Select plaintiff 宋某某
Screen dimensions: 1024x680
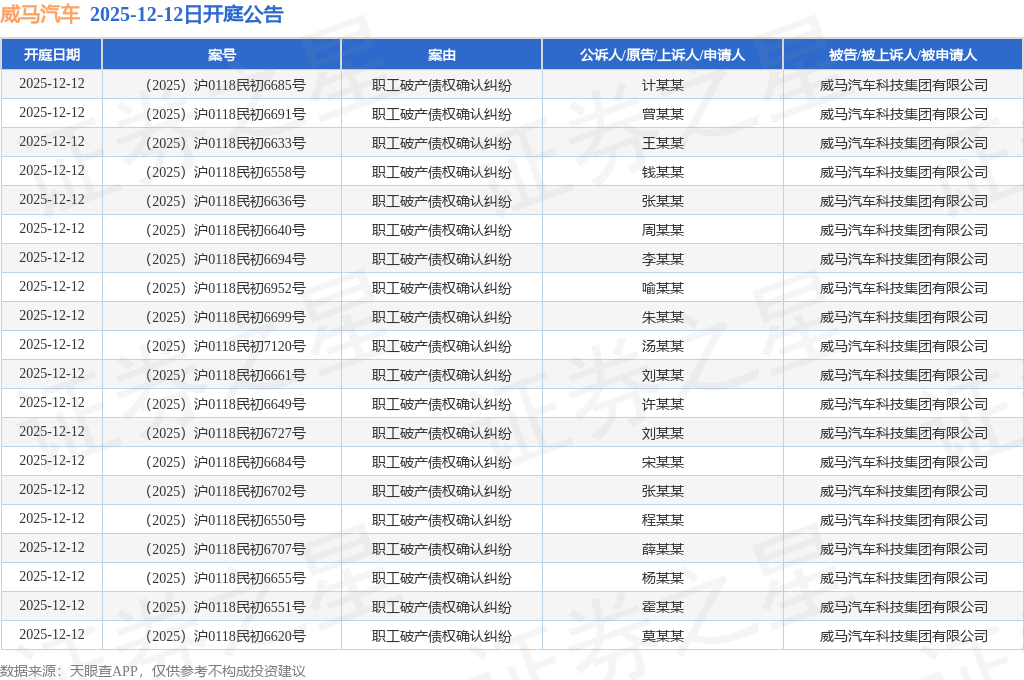tap(663, 462)
